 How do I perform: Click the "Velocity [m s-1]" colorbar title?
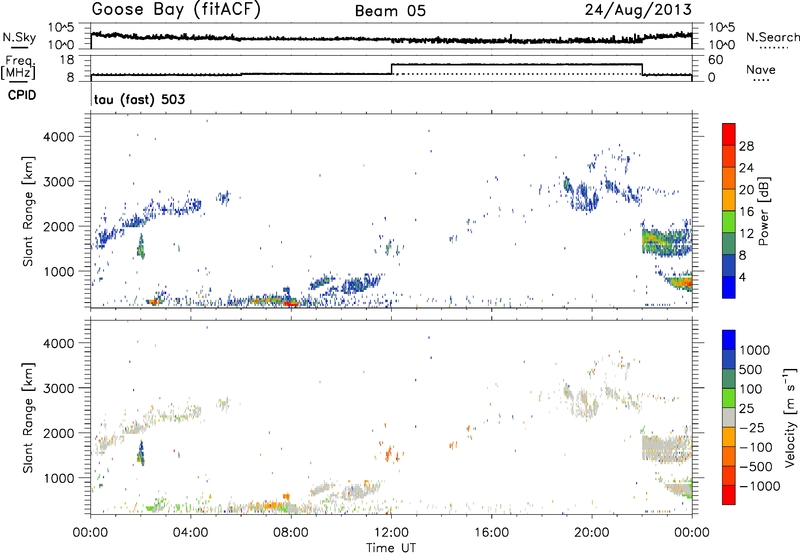coord(790,417)
